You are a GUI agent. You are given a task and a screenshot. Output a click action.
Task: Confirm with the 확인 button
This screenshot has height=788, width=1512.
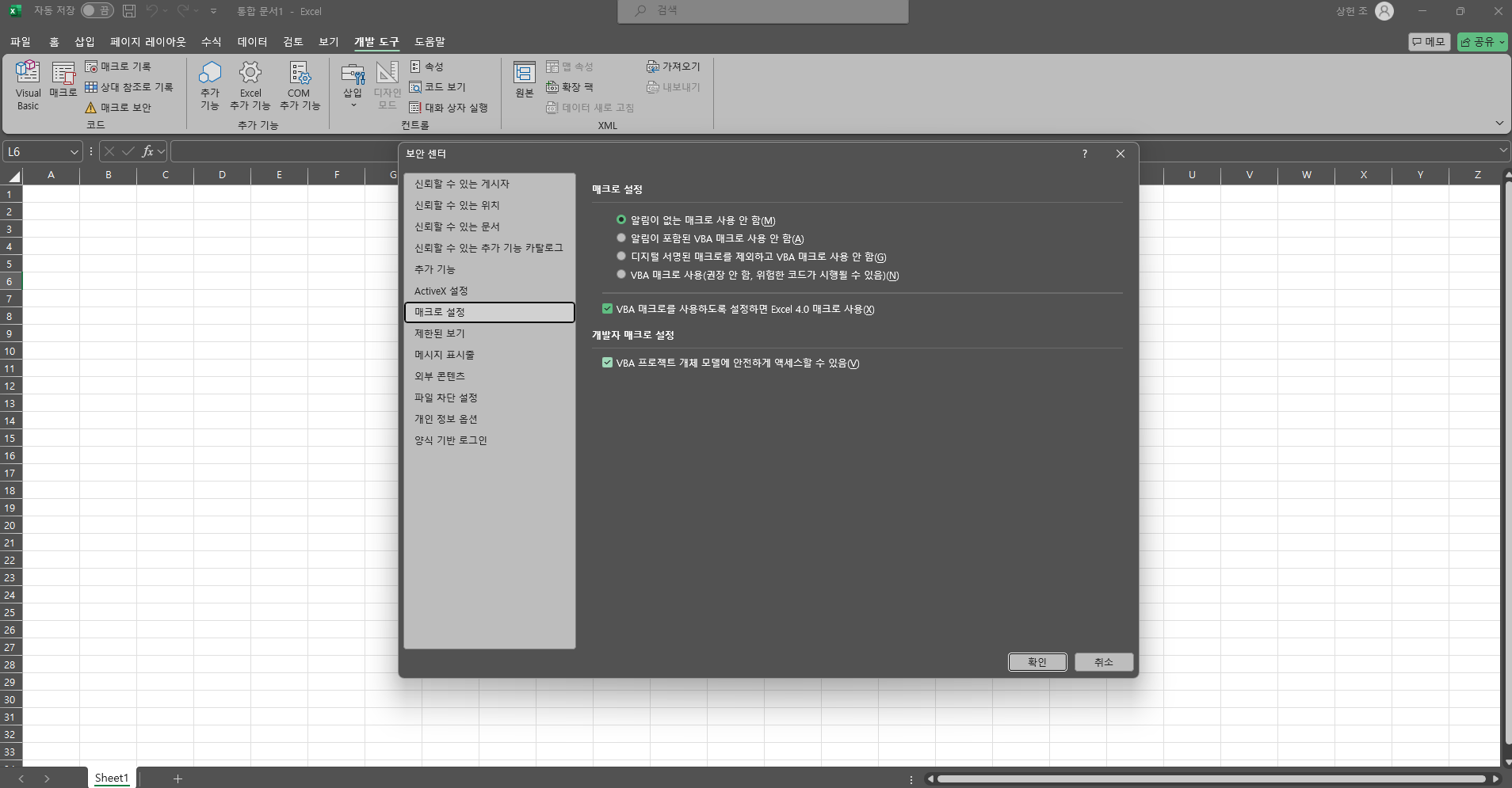[1037, 662]
